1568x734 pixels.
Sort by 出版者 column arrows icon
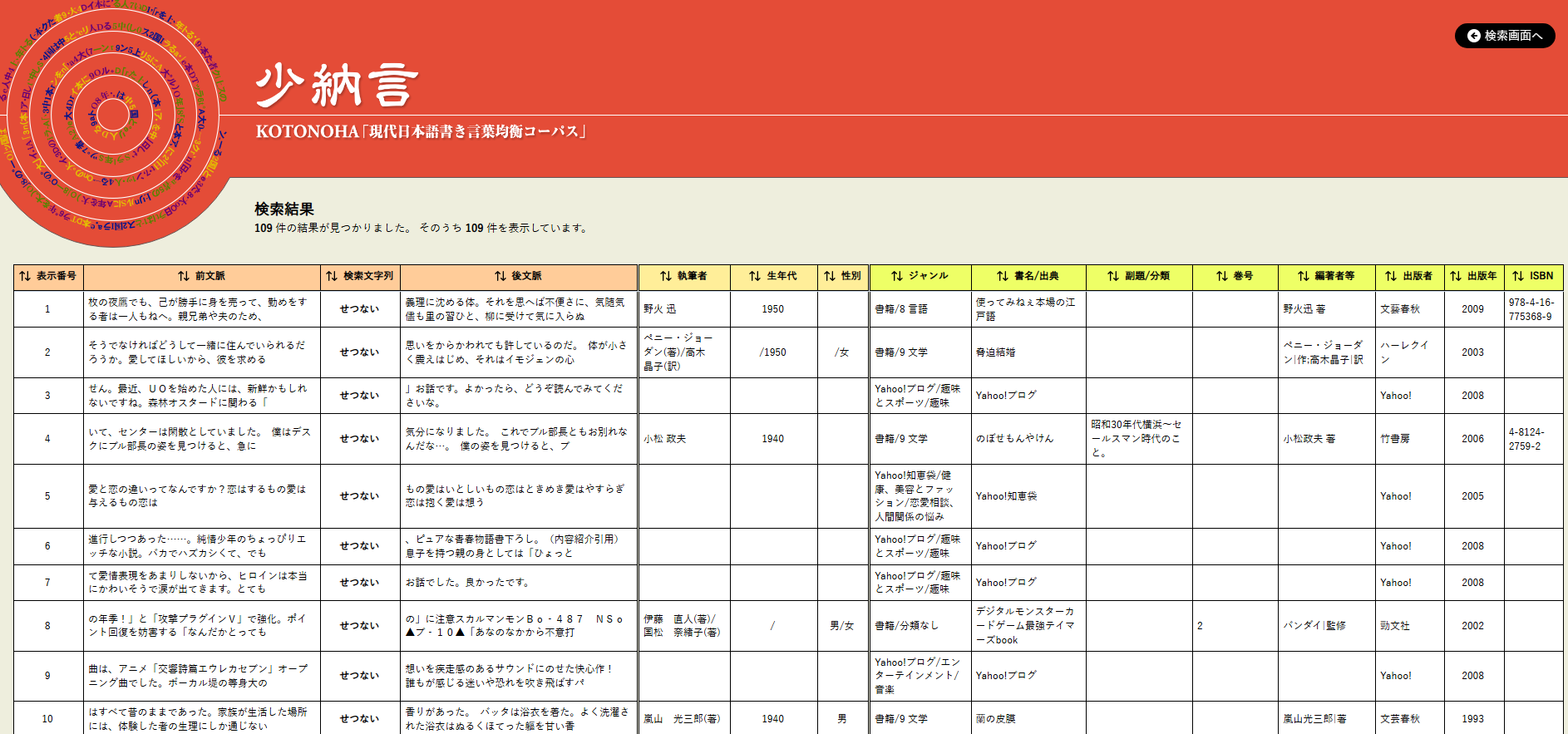click(1391, 276)
